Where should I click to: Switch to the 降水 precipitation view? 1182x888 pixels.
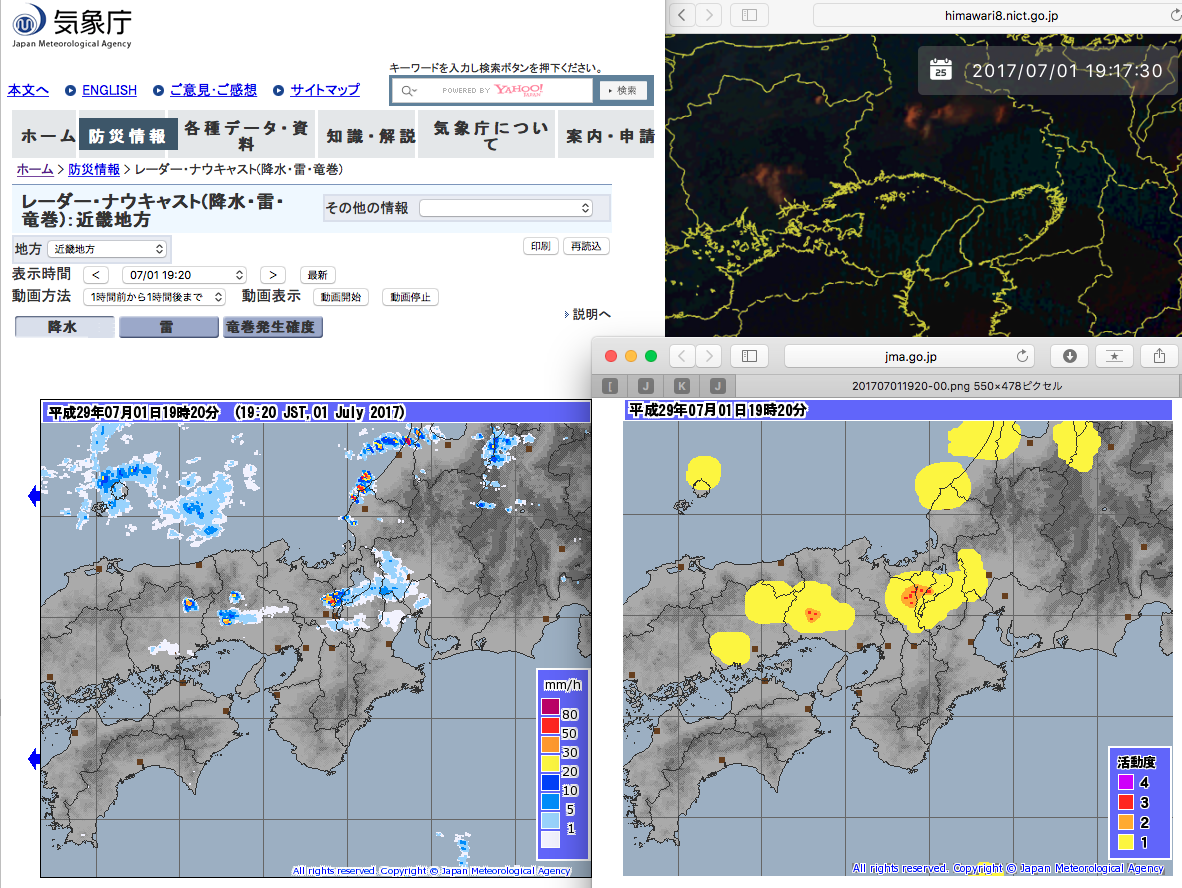pos(64,327)
